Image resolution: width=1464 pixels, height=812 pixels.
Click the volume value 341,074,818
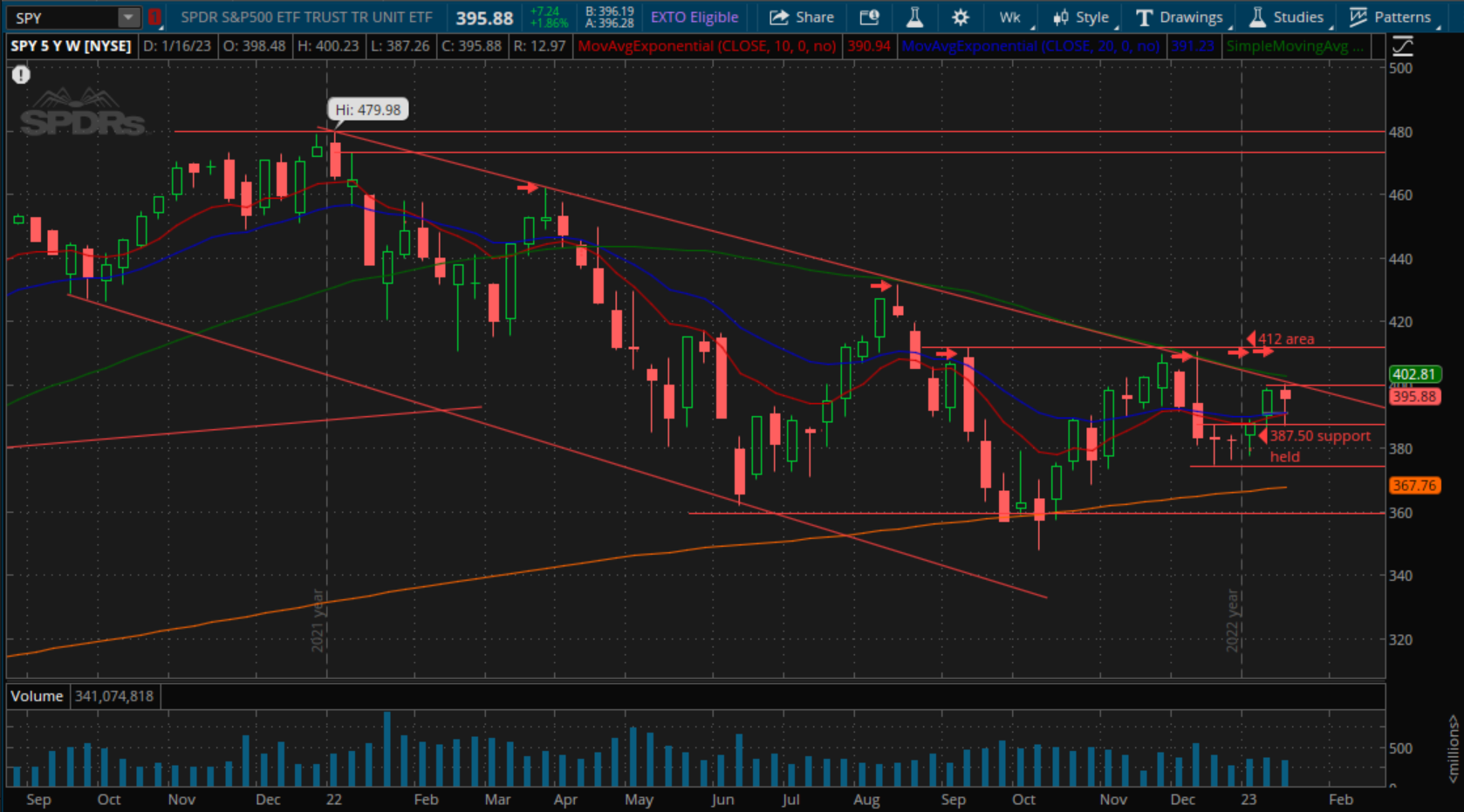pyautogui.click(x=114, y=696)
